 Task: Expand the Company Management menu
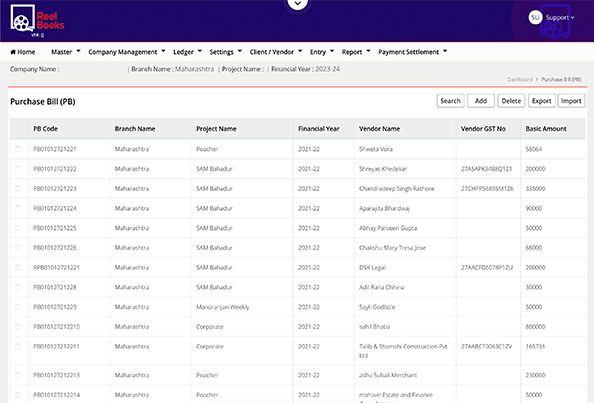[x=127, y=52]
